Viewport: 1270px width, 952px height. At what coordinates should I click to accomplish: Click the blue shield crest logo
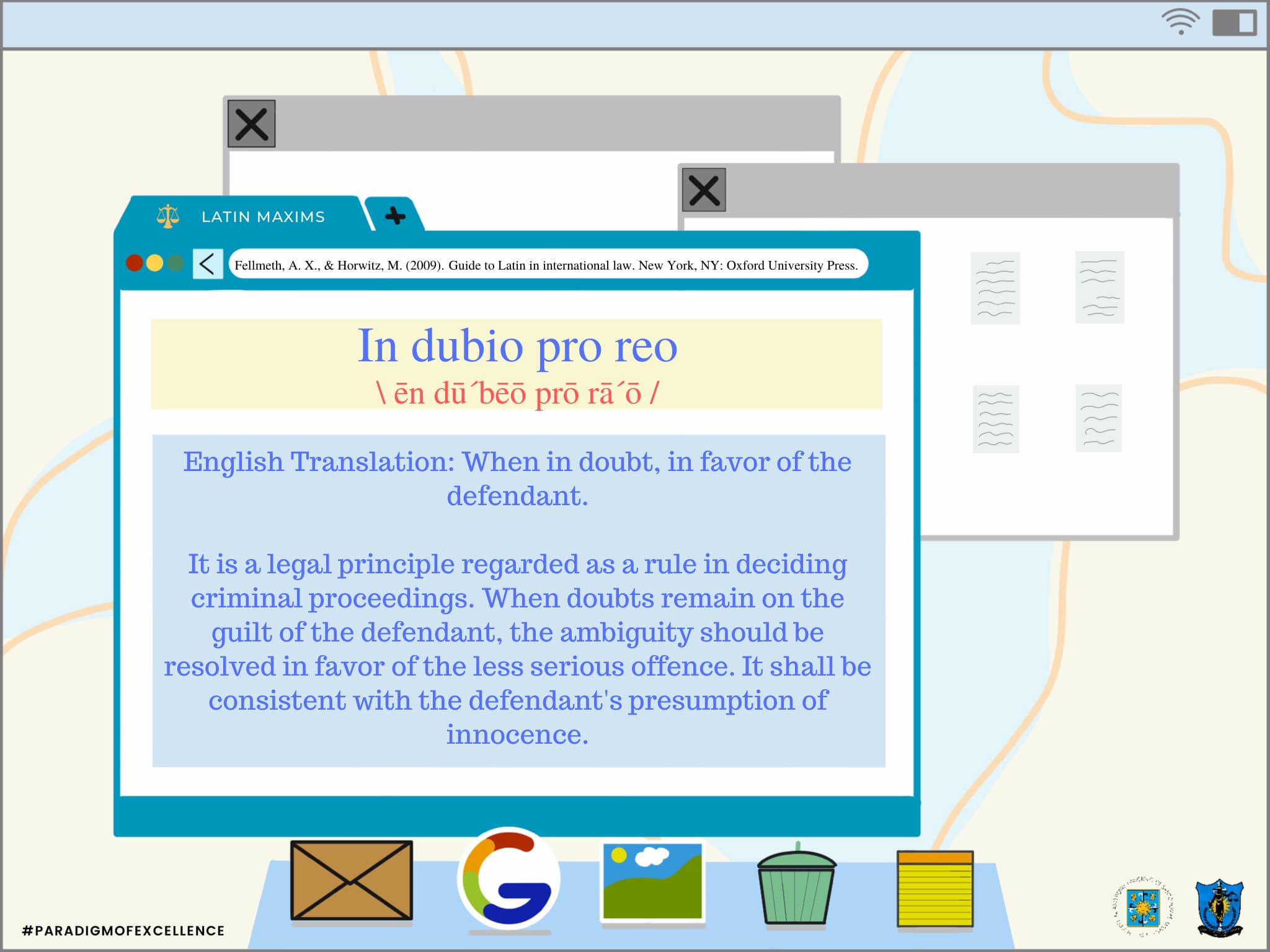(x=1219, y=907)
